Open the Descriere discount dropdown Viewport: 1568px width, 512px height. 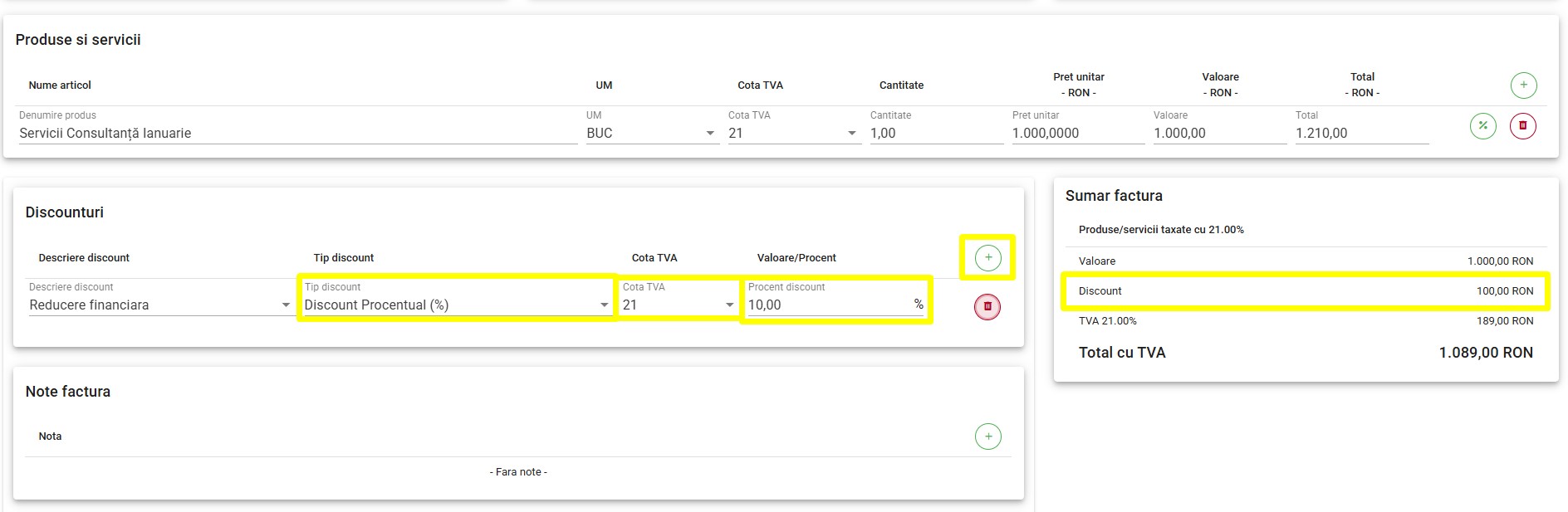159,305
